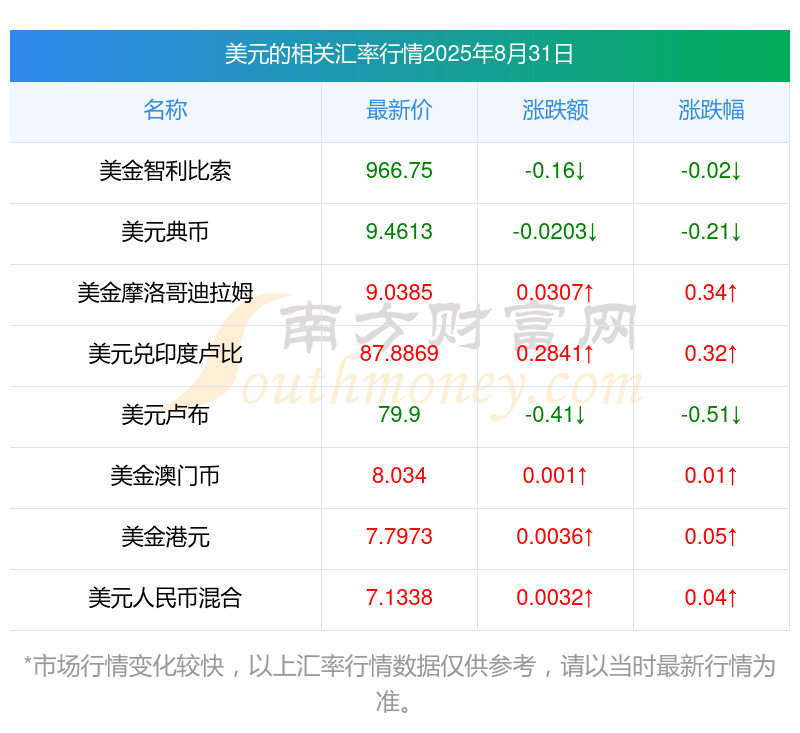
Task: Click the price 9.4613
Action: click(x=399, y=232)
